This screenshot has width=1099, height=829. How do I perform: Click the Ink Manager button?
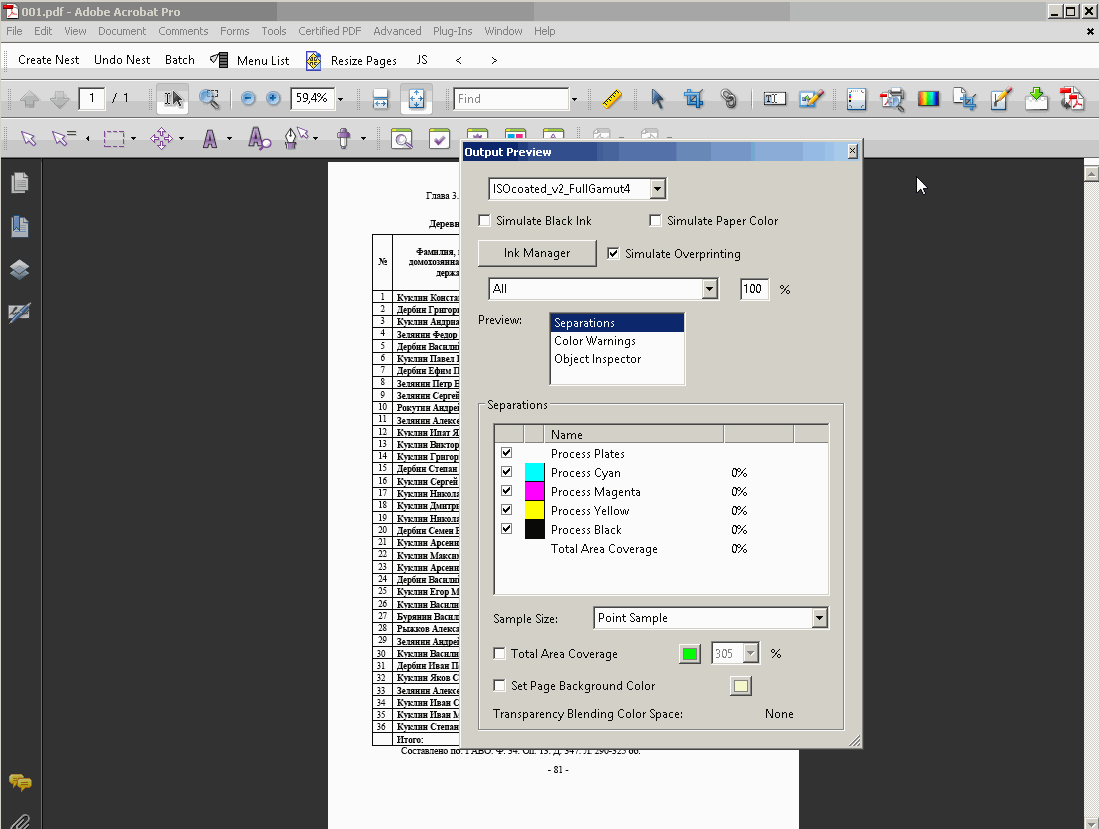tap(537, 253)
